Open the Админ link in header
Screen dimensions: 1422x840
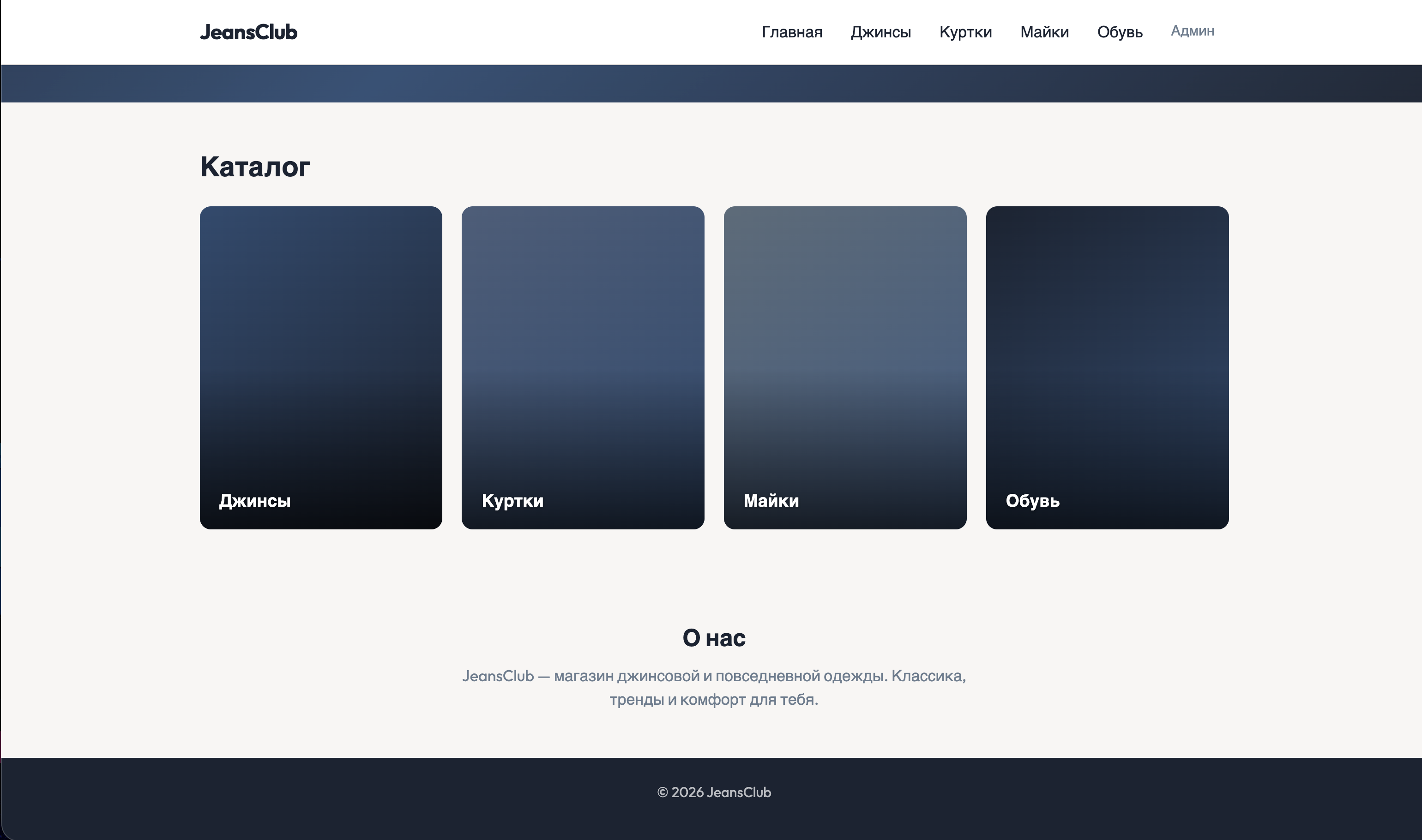click(1192, 31)
